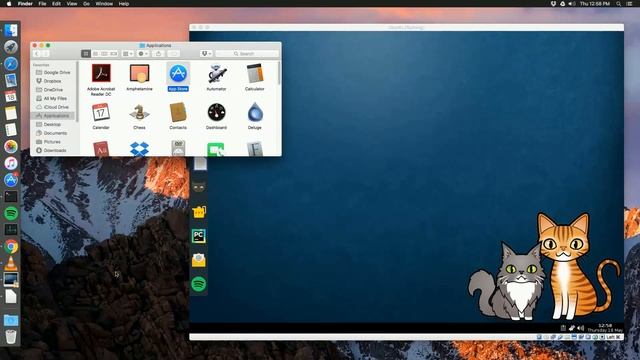Open the Deluge application
640x360 pixels.
(x=255, y=112)
